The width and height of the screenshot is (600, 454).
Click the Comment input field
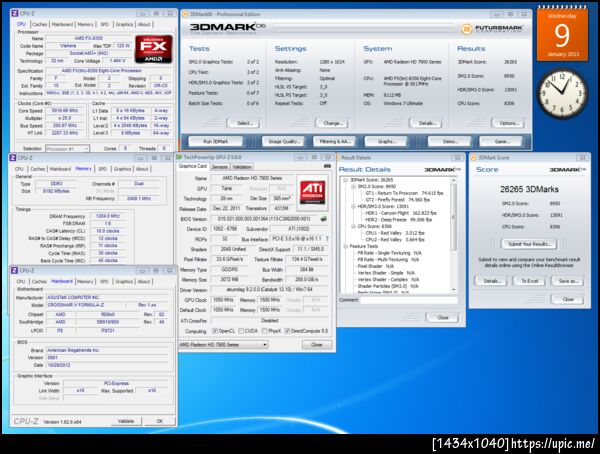coord(408,300)
